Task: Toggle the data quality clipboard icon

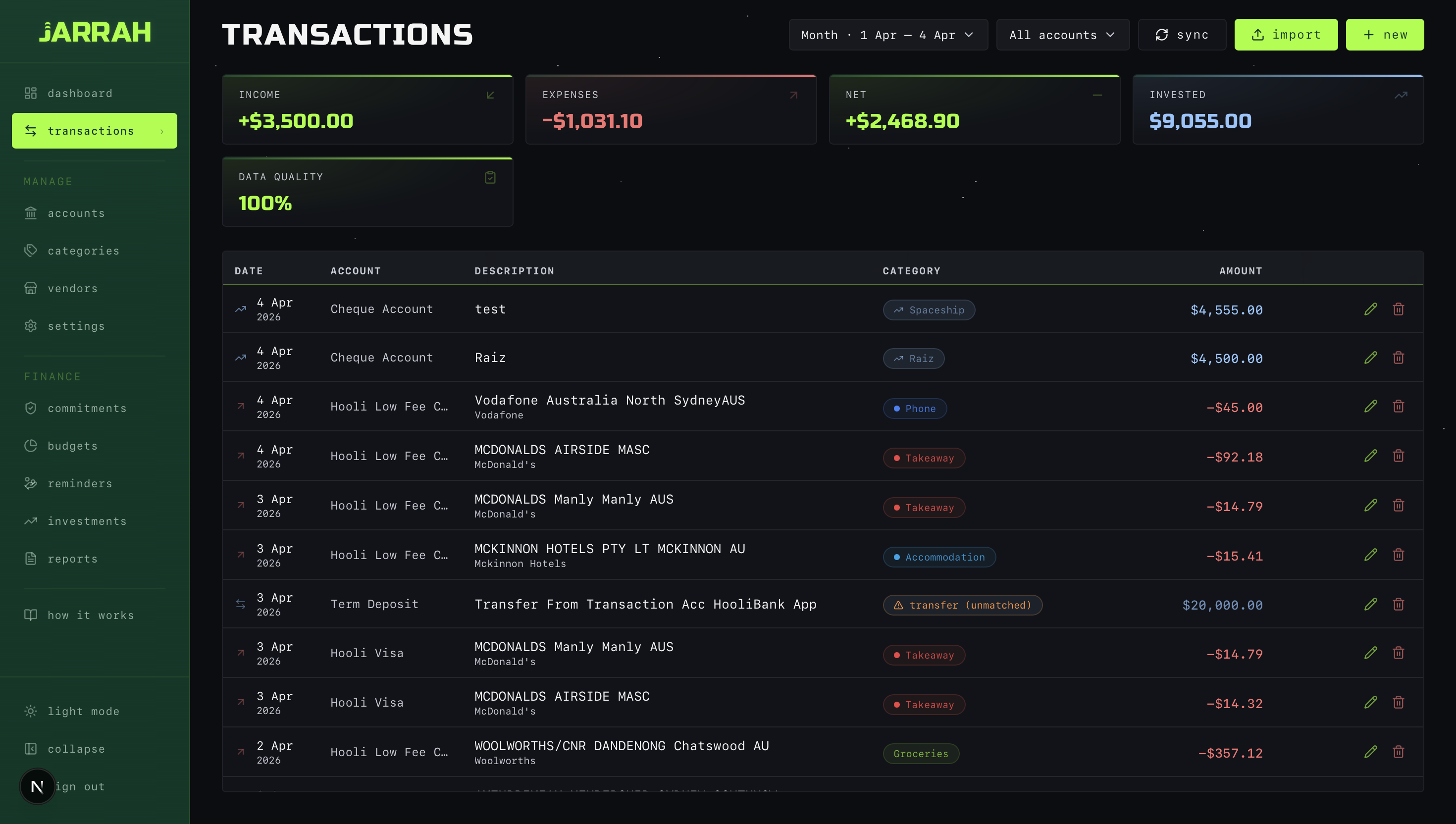Action: coord(490,177)
